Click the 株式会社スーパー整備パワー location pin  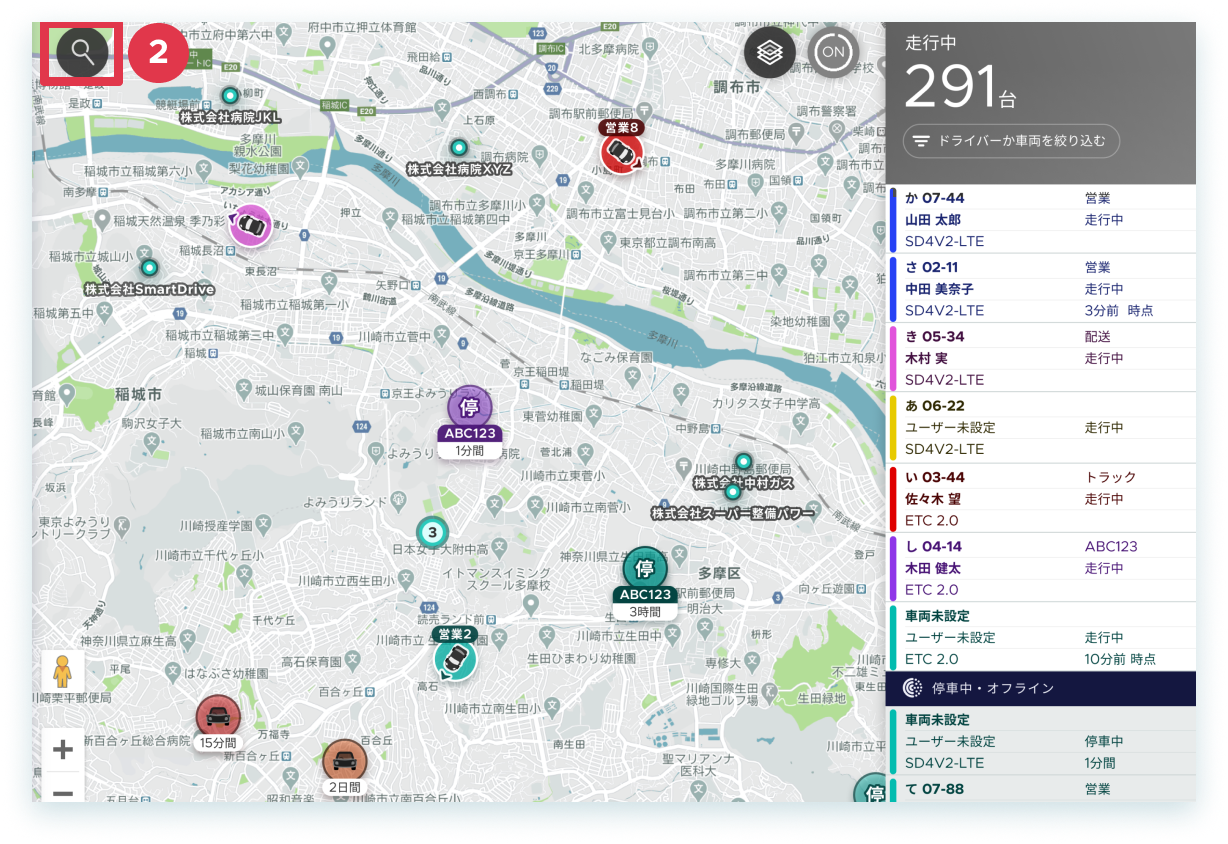(x=733, y=491)
